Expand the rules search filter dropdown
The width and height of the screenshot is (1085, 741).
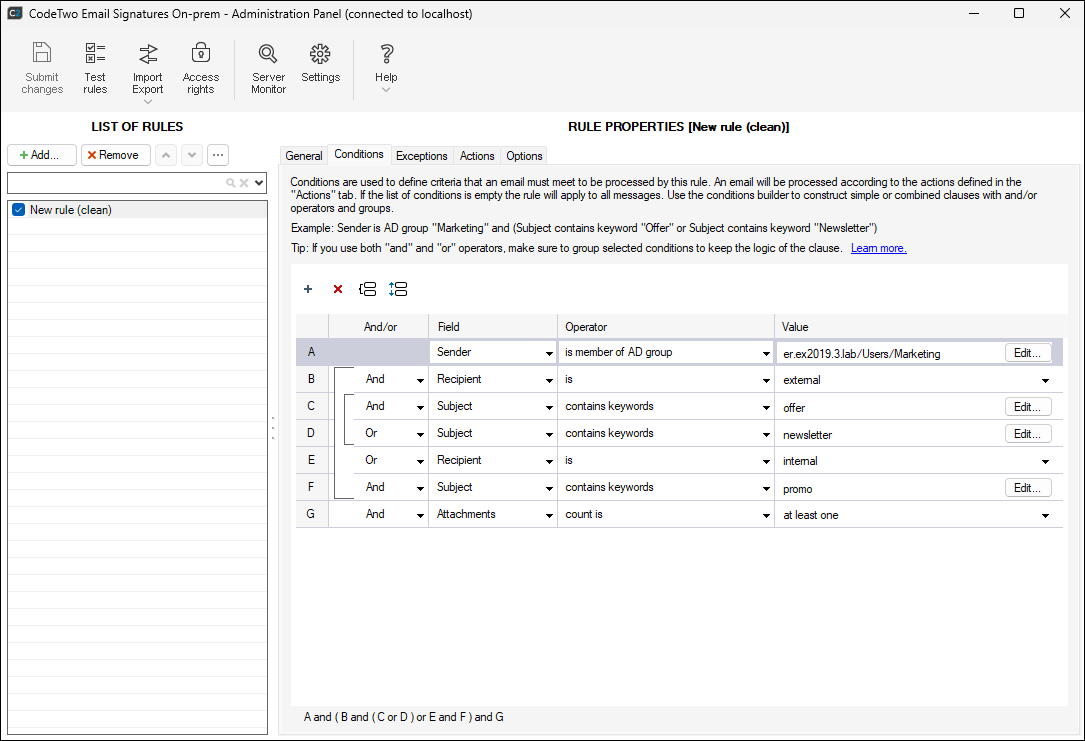(259, 183)
